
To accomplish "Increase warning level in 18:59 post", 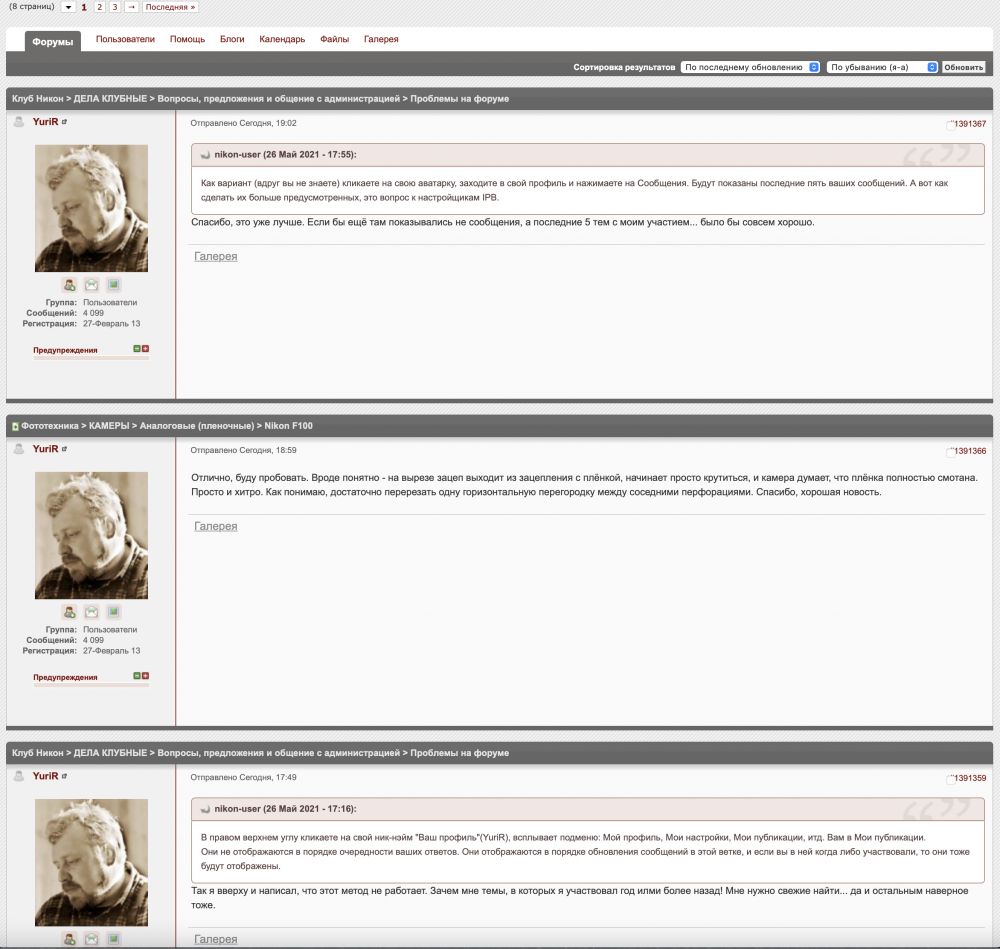I will coord(145,676).
